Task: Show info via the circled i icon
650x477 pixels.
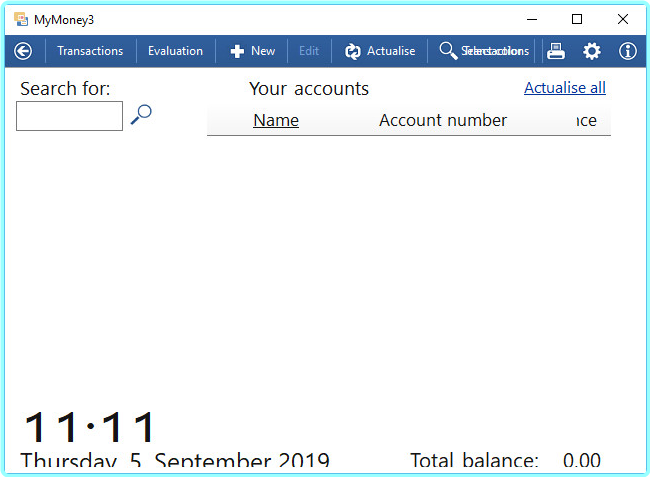Action: pyautogui.click(x=628, y=51)
